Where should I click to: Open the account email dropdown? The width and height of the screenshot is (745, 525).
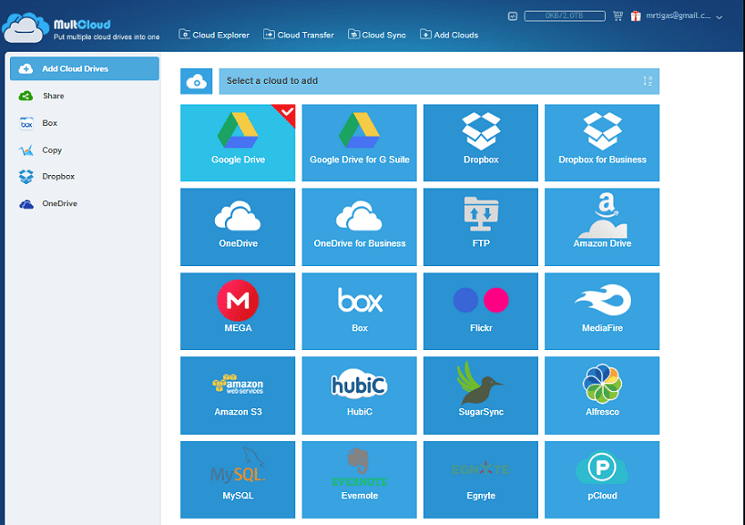(684, 16)
